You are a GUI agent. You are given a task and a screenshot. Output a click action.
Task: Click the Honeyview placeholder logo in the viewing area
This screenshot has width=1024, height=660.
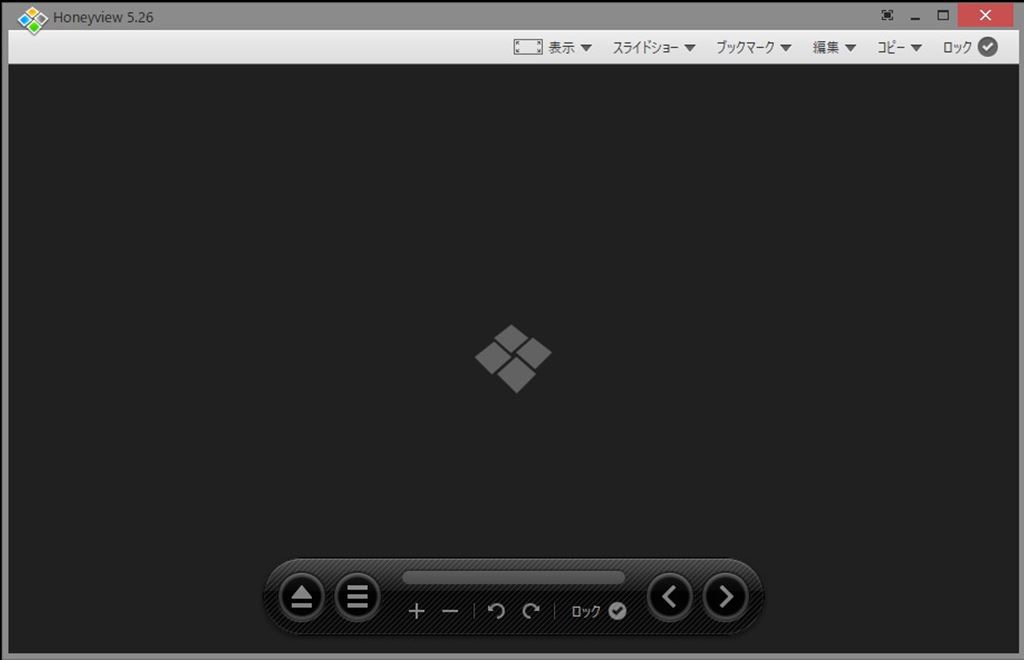click(513, 358)
